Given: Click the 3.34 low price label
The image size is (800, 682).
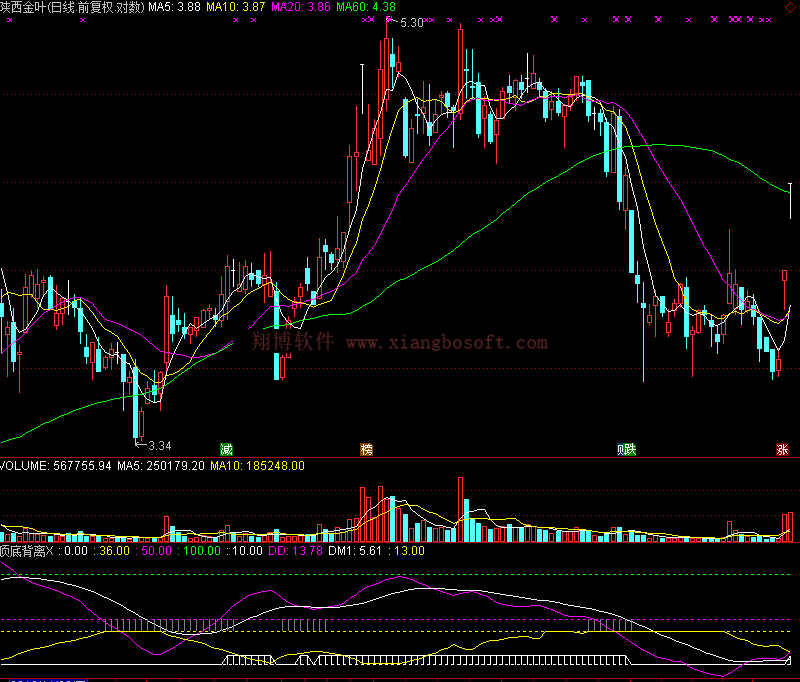Looking at the screenshot, I should tap(159, 445).
